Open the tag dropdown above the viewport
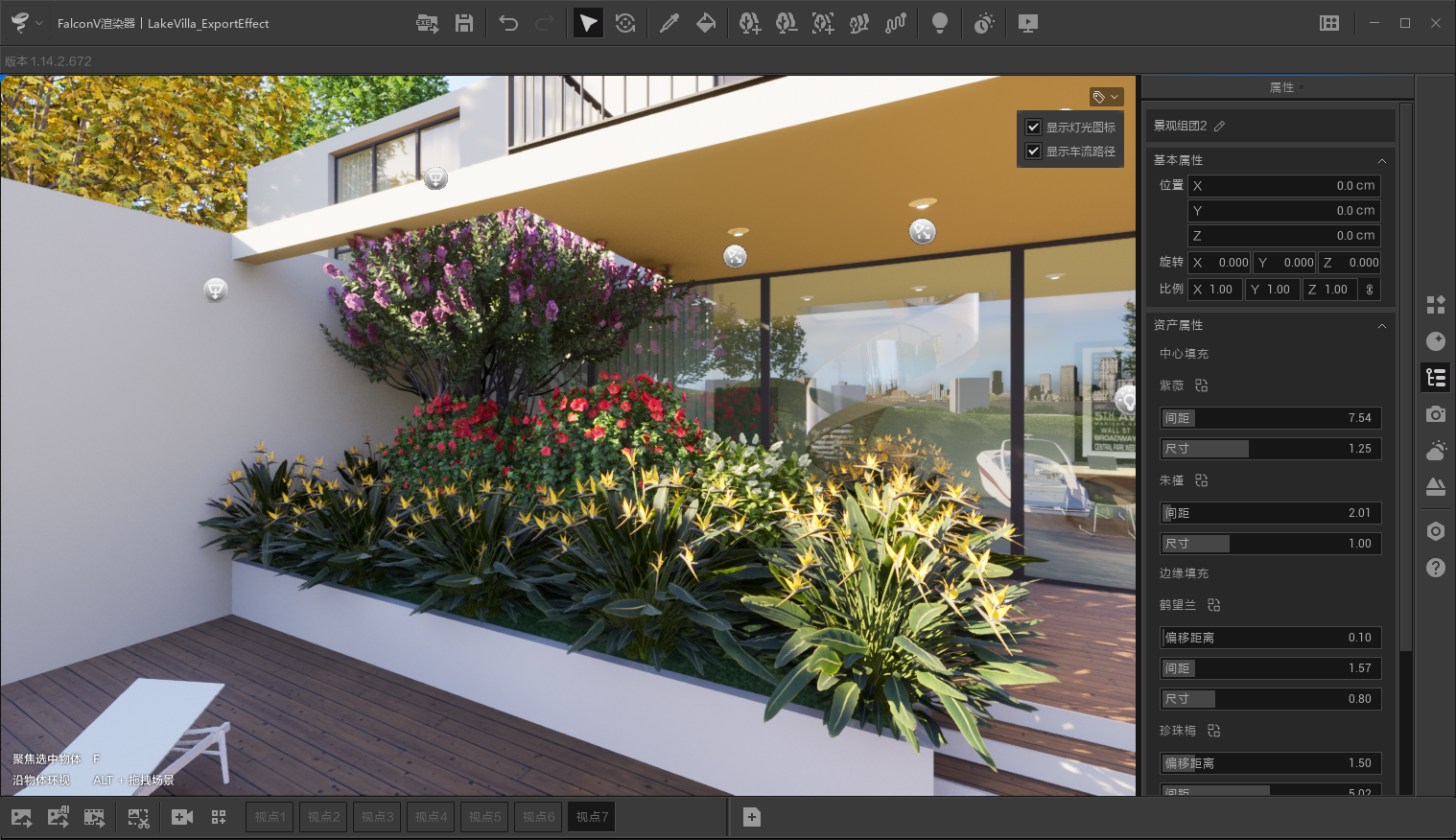 click(x=1105, y=96)
